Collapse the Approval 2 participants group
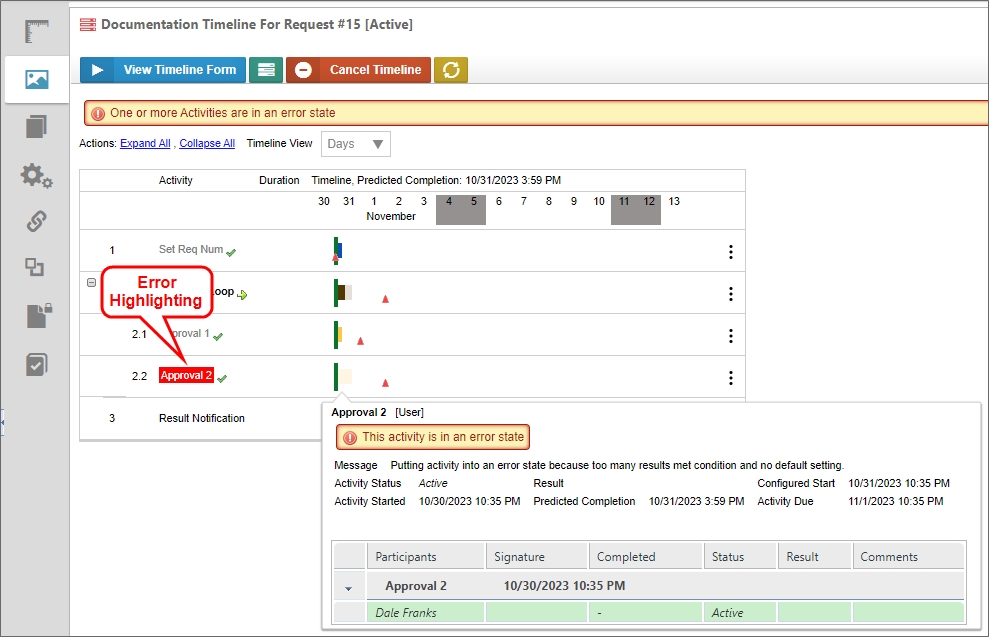This screenshot has width=989, height=637. (348, 587)
